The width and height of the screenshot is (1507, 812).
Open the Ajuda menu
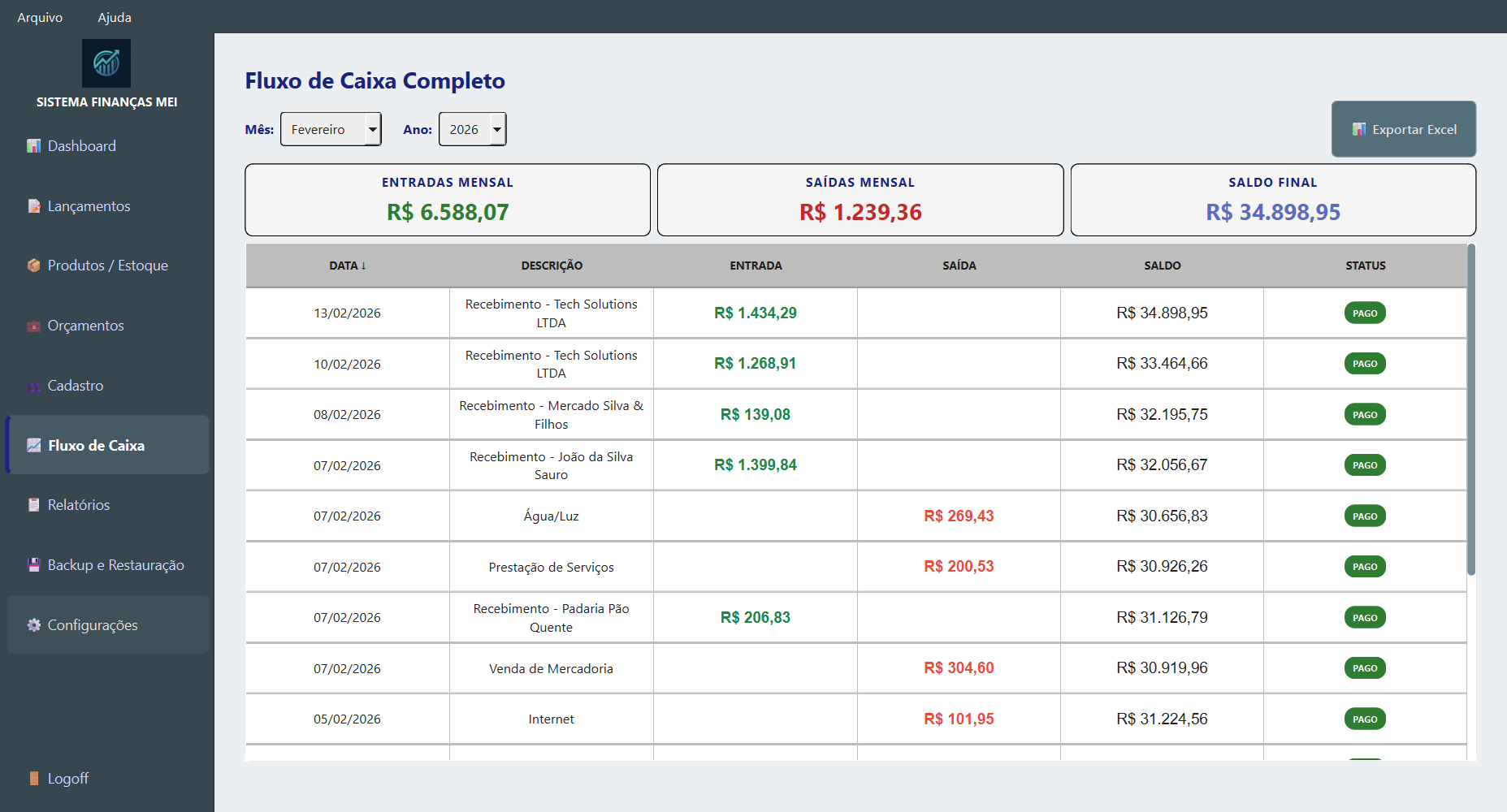click(x=115, y=17)
